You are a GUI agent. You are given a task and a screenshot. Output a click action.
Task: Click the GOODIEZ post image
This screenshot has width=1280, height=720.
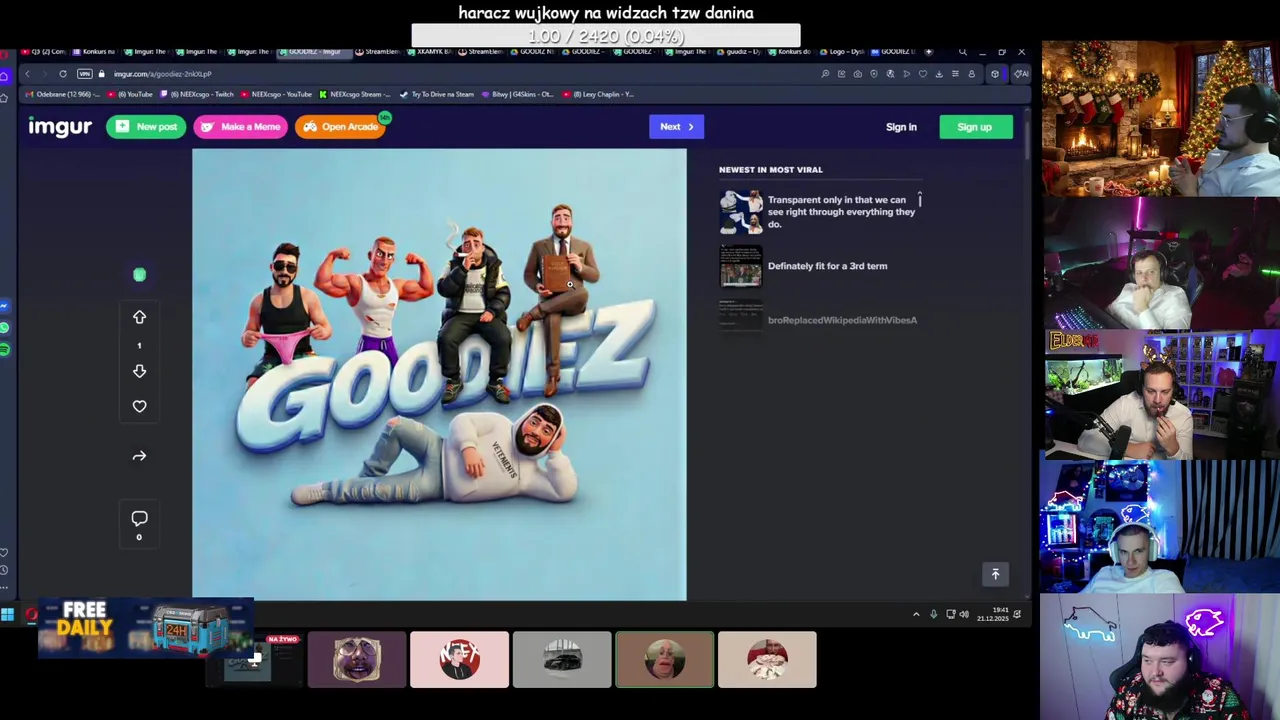(x=439, y=374)
